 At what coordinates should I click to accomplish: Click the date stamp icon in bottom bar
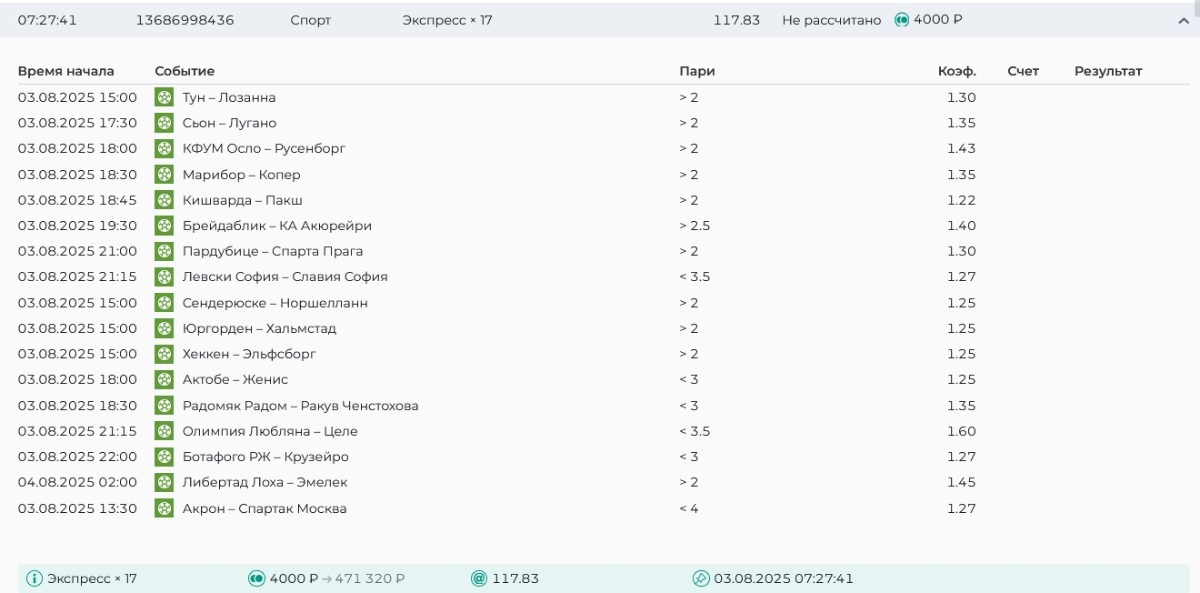point(701,579)
